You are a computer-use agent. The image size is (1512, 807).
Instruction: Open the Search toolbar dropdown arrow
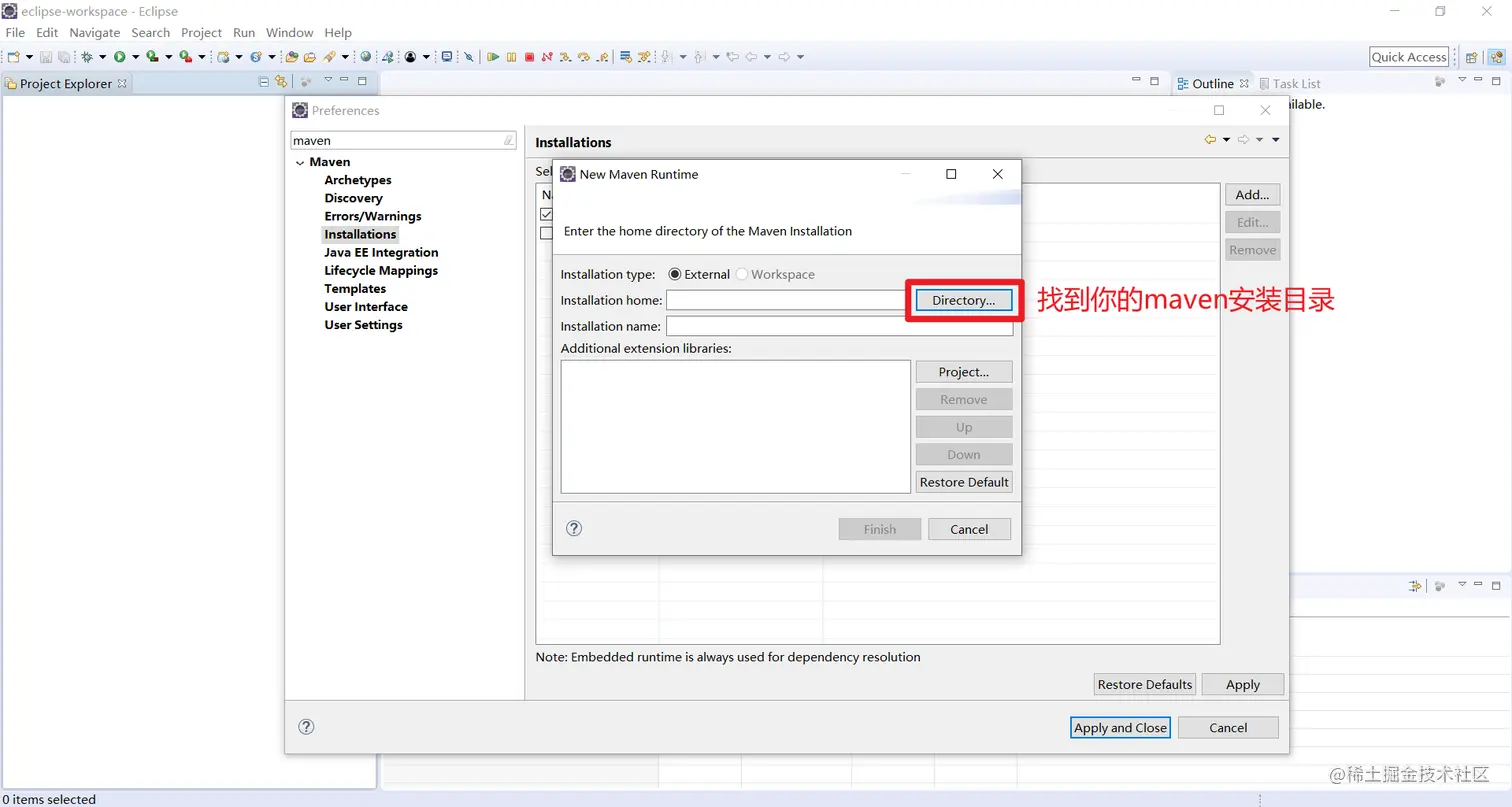[x=345, y=57]
